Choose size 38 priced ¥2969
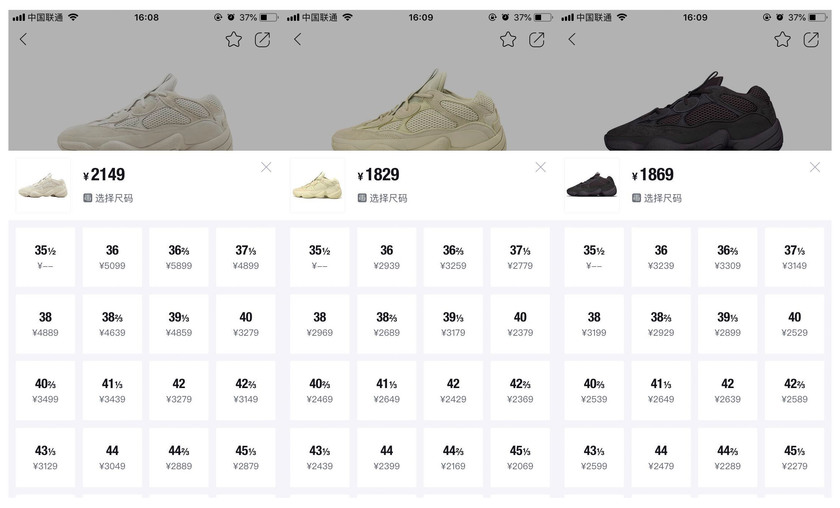Image resolution: width=840 pixels, height=508 pixels. coord(320,324)
